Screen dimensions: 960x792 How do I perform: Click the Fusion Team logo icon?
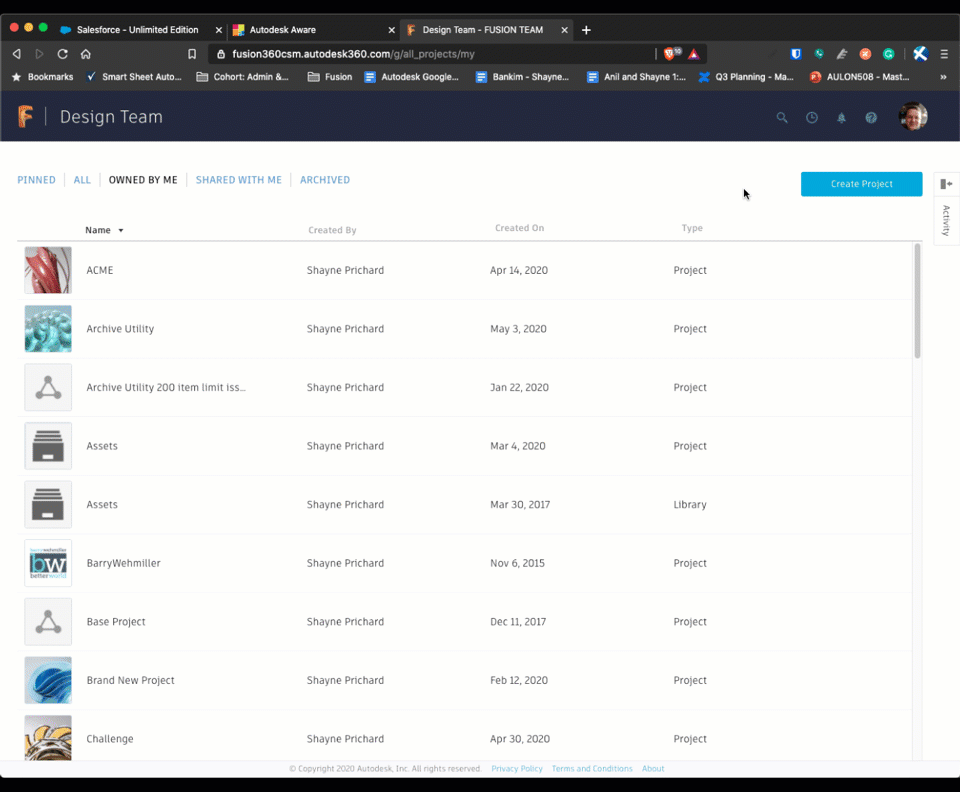[x=25, y=116]
